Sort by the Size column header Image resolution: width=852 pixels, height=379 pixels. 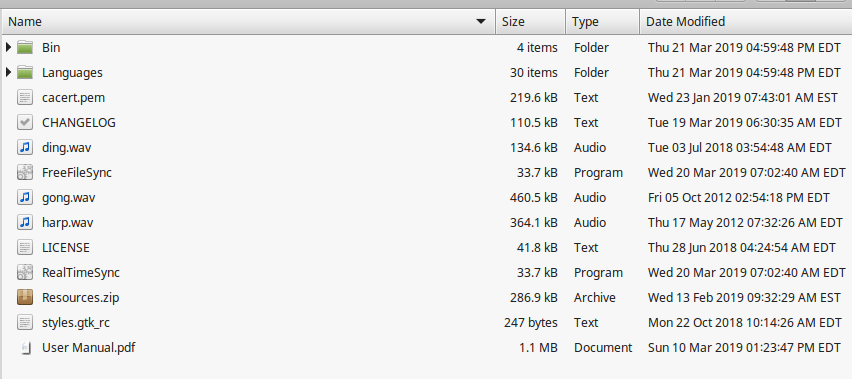pyautogui.click(x=530, y=22)
